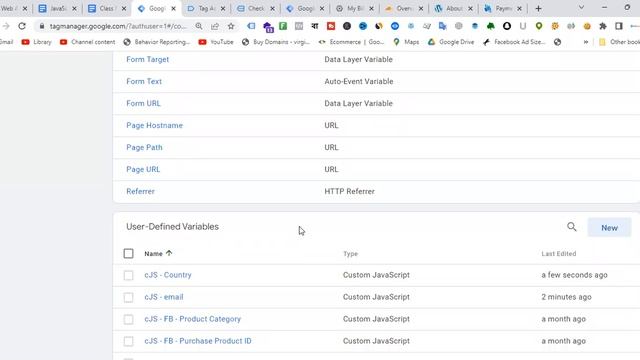Click the green map pin extension icon
The image size is (640, 360).
point(539,26)
